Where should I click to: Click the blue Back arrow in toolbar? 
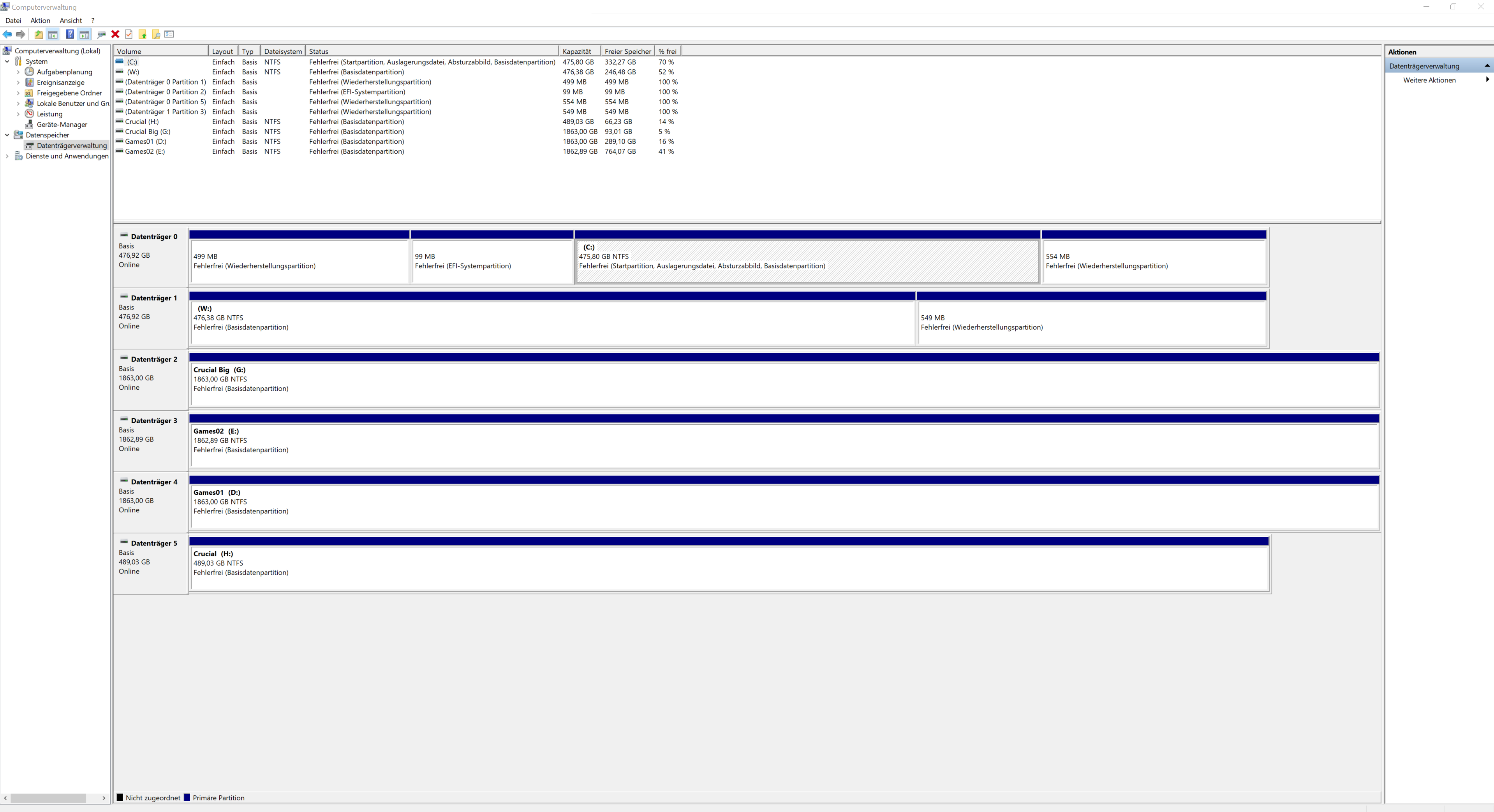7,34
